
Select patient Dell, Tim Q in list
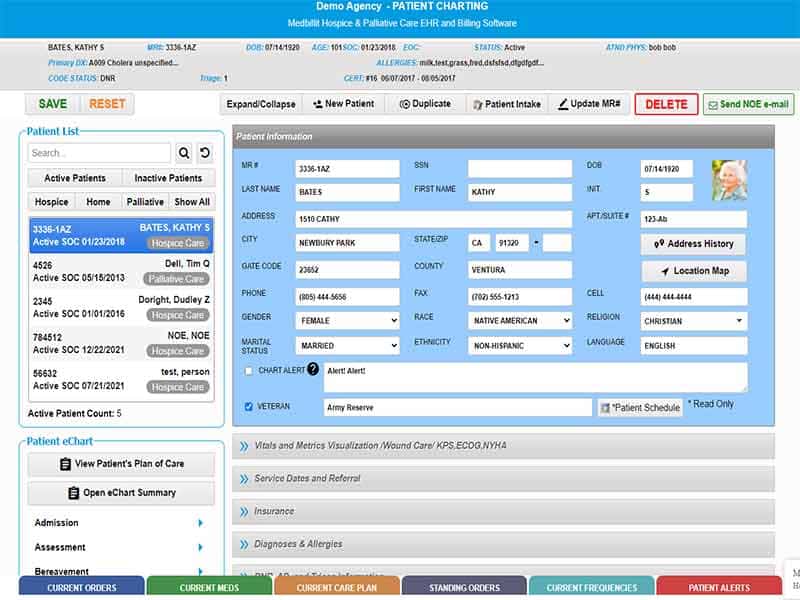click(121, 271)
